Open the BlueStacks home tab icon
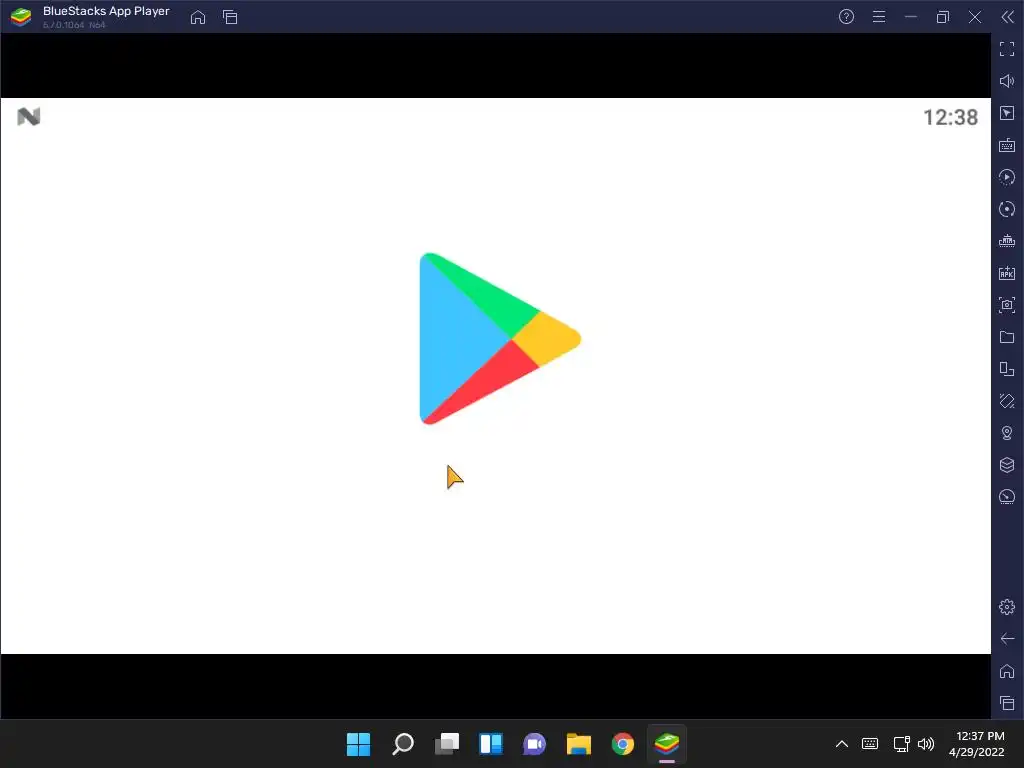This screenshot has height=768, width=1024. (x=198, y=17)
